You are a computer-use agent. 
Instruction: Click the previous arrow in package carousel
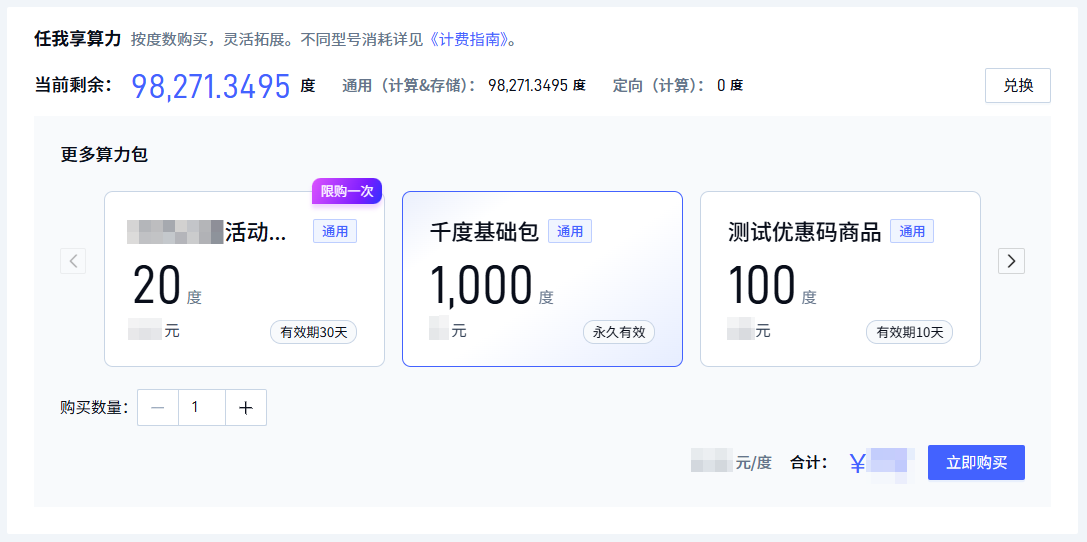(73, 261)
